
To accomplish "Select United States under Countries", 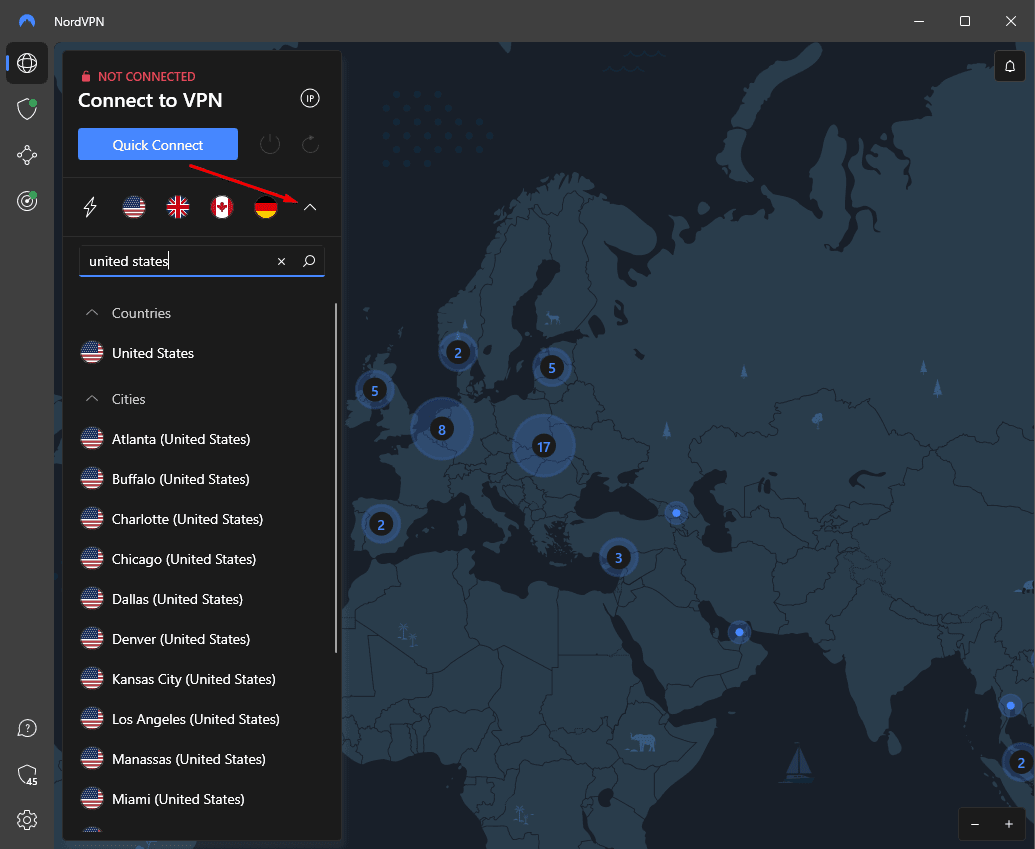I will (x=202, y=353).
